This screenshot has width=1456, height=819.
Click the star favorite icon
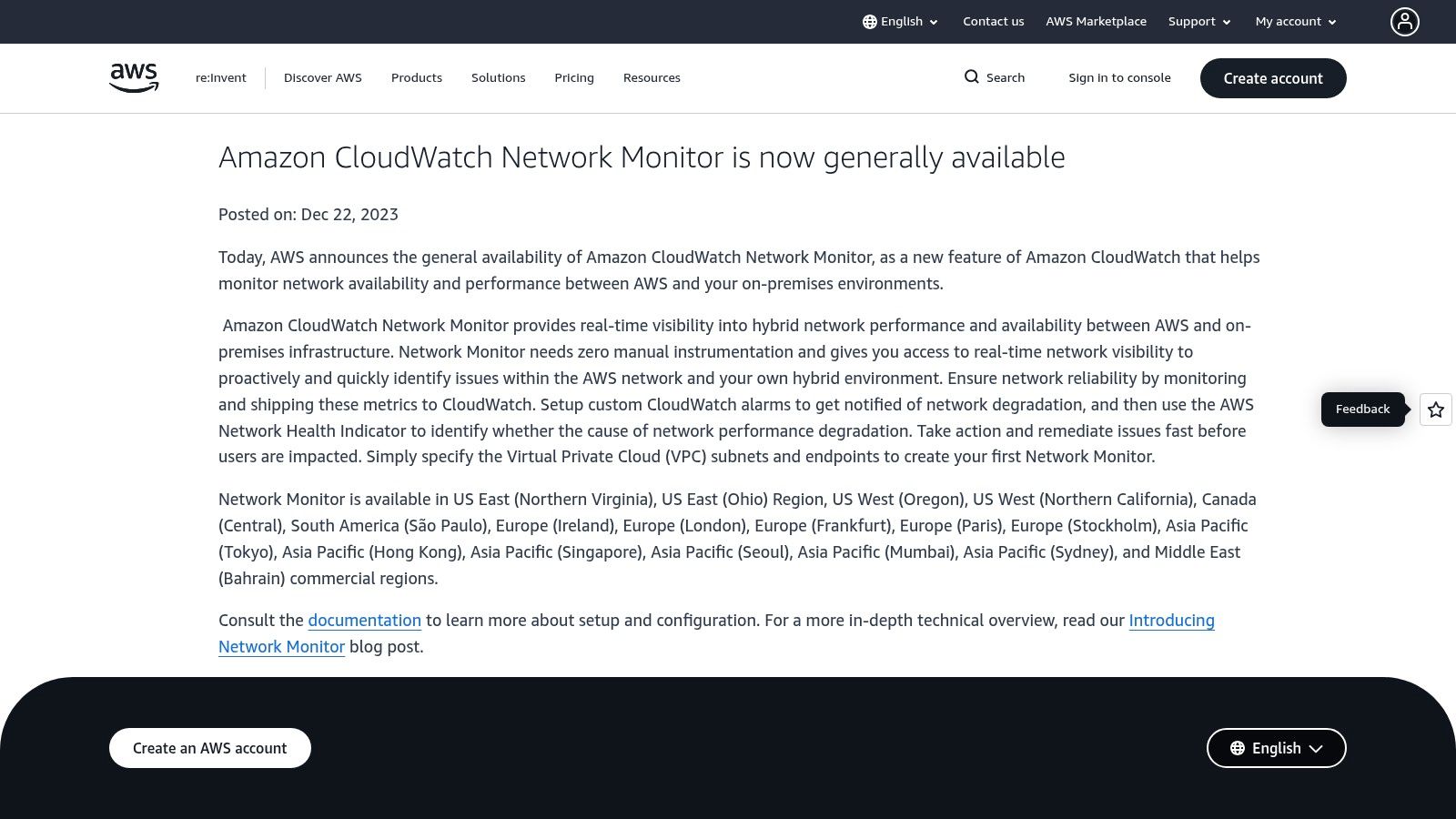(x=1435, y=409)
